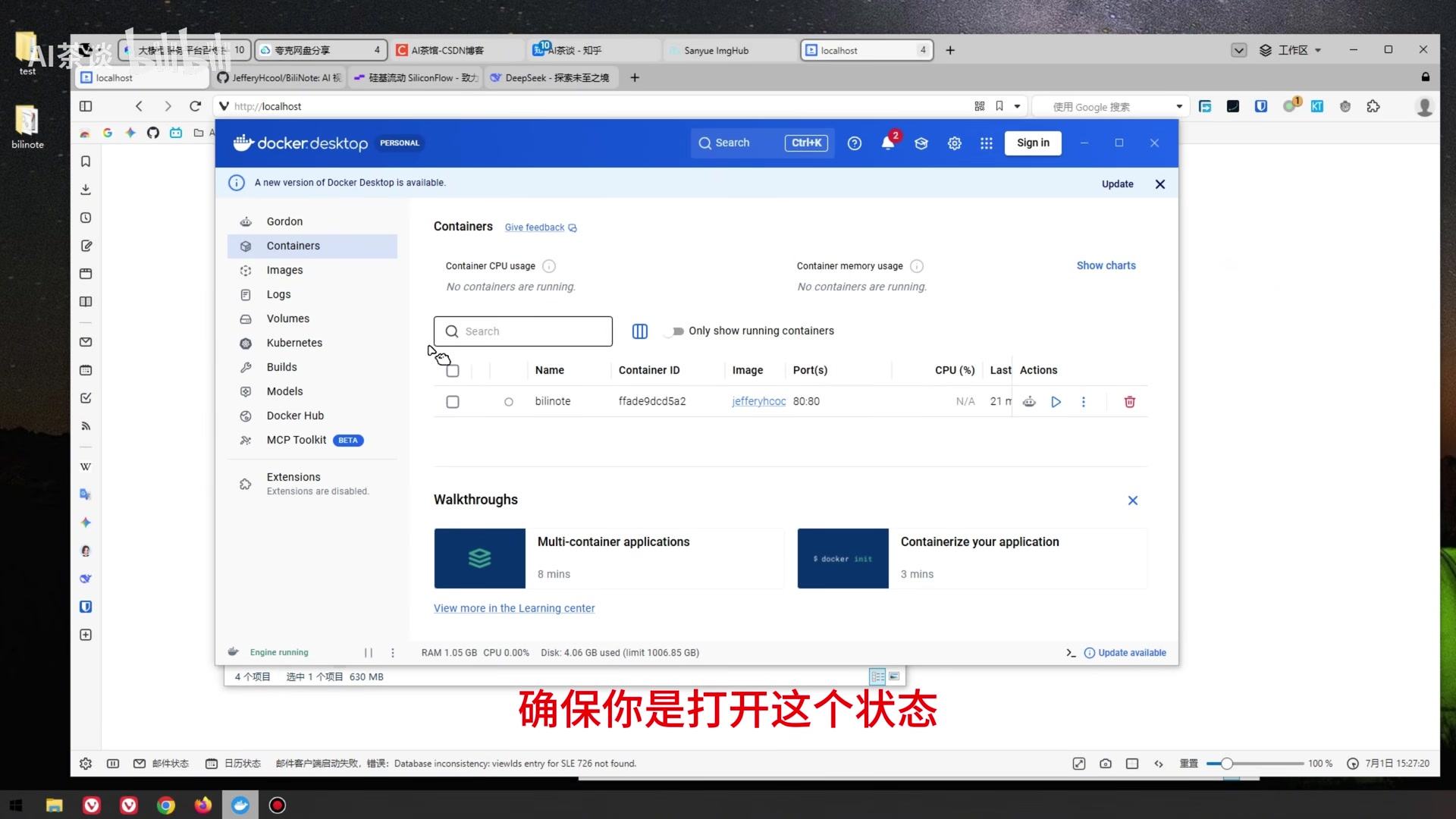Open the engine options menu in footer
1456x819 pixels.
(393, 653)
